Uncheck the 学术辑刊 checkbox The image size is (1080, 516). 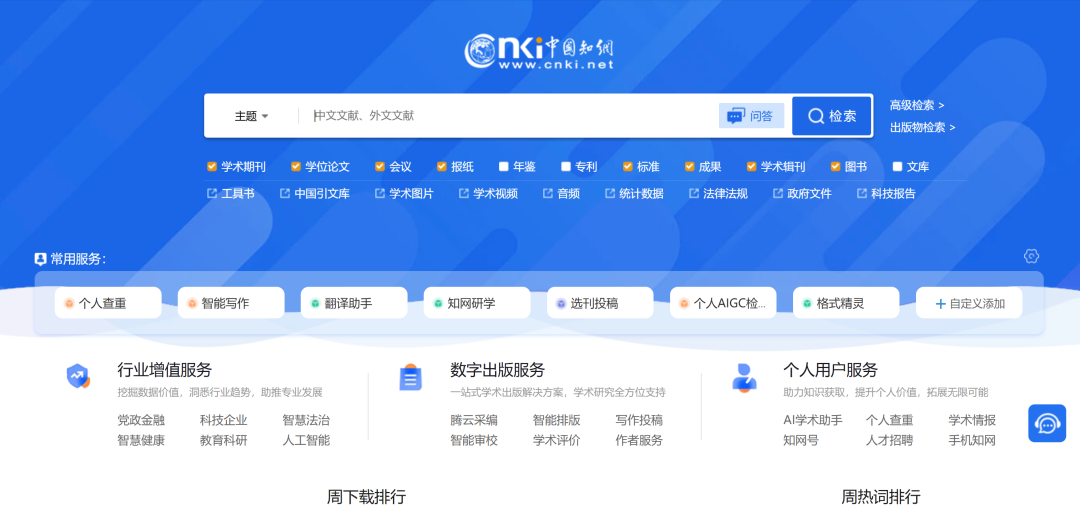[x=751, y=167]
